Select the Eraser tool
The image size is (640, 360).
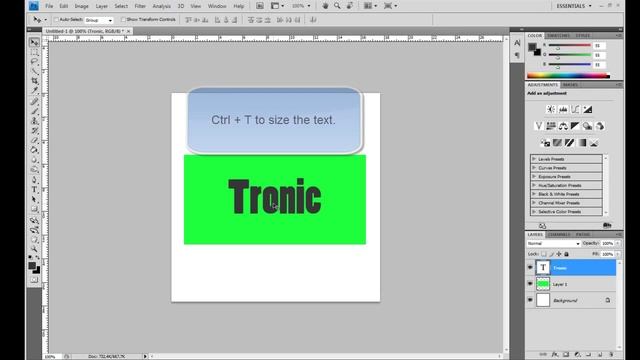[35, 140]
